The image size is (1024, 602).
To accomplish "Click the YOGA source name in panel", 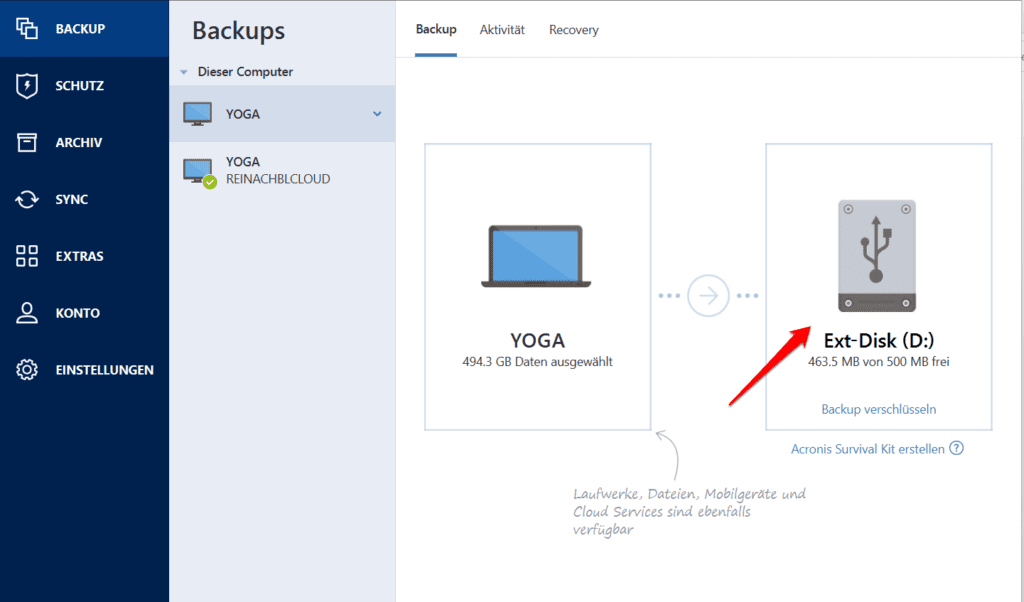I will tap(537, 340).
